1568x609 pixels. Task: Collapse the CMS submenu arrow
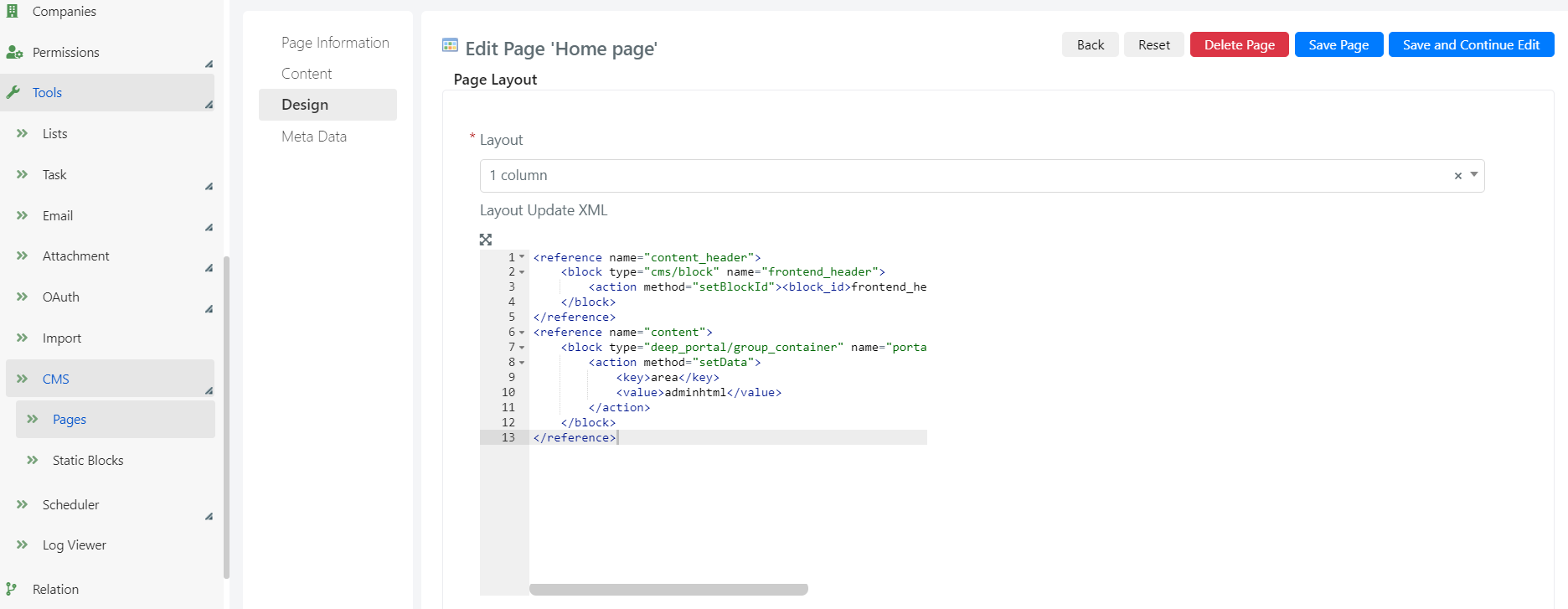coord(209,390)
